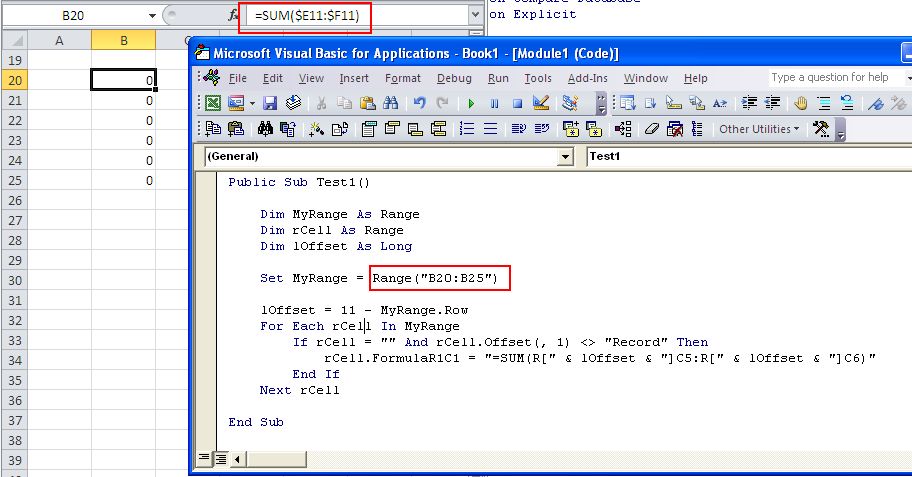
Task: Click the Comment Block icon
Action: pyautogui.click(x=824, y=104)
